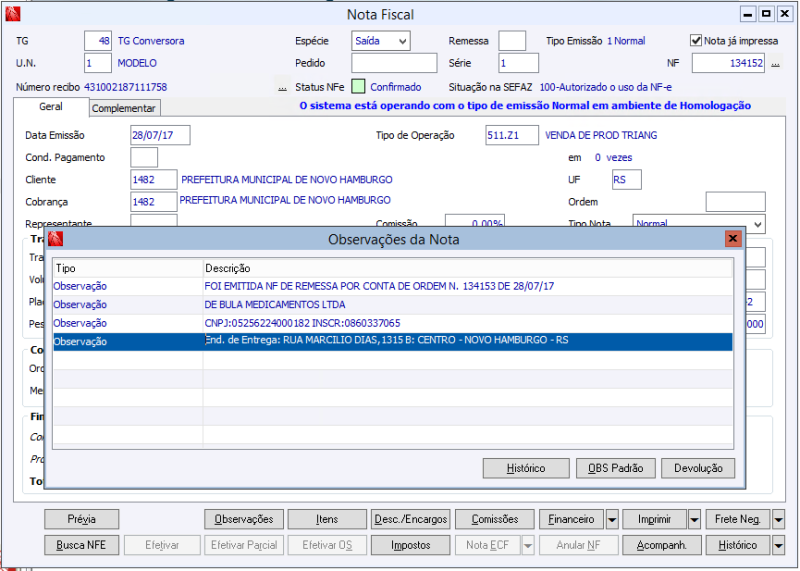Click the Itens button
Image resolution: width=800 pixels, height=571 pixels.
click(x=327, y=519)
